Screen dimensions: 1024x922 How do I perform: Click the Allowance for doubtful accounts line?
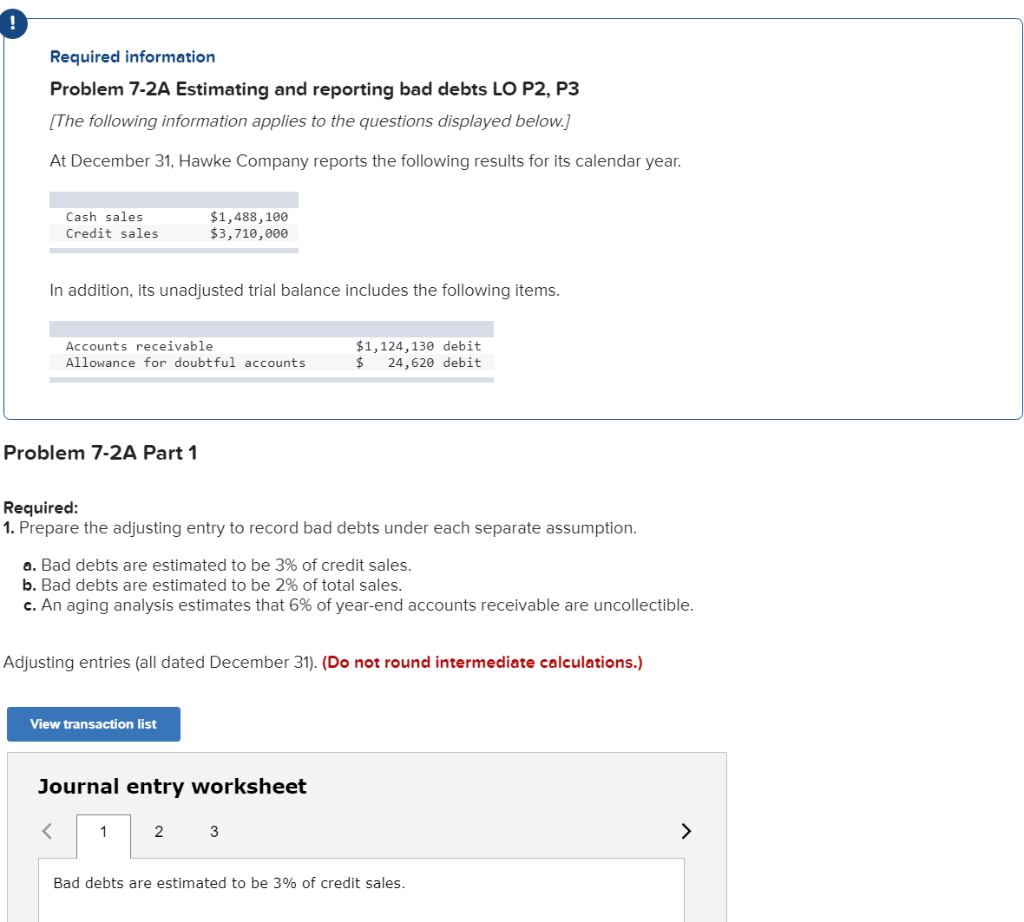(270, 363)
